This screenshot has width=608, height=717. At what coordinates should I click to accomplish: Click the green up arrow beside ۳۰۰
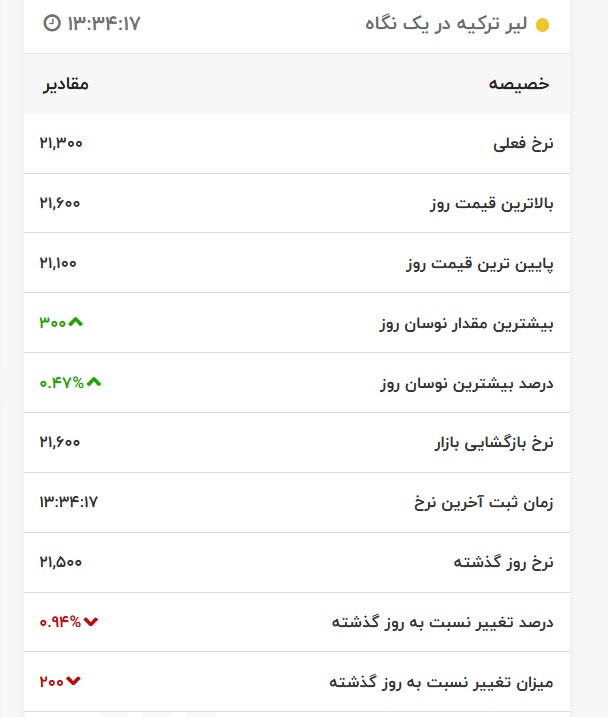pos(76,322)
